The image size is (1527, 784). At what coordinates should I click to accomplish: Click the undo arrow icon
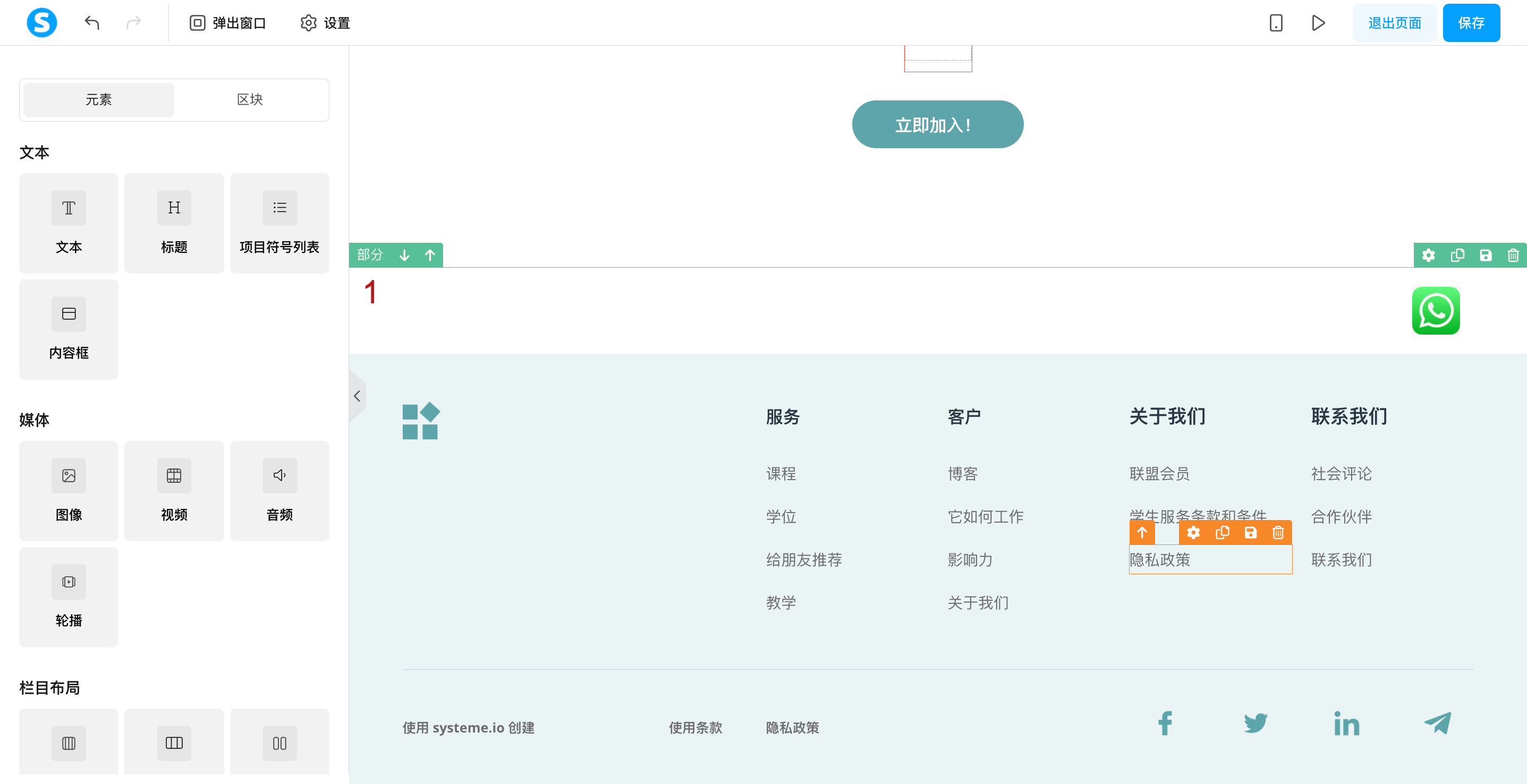[92, 22]
